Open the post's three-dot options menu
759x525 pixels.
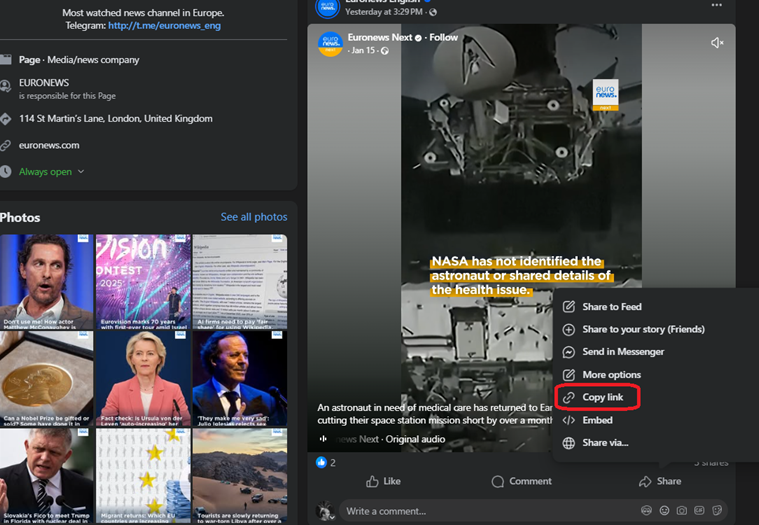pyautogui.click(x=716, y=5)
